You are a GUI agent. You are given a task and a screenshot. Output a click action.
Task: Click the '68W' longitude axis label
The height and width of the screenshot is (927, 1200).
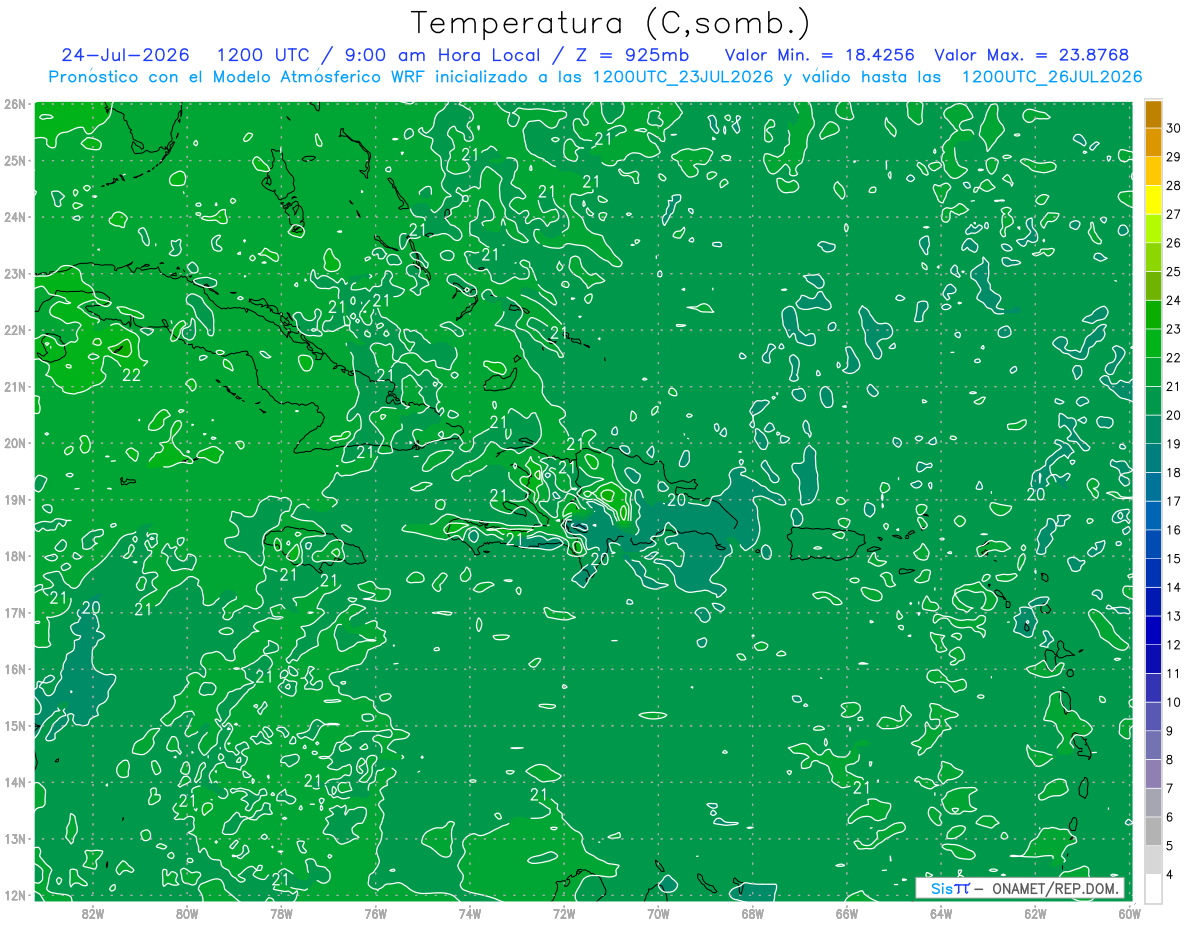coord(752,912)
